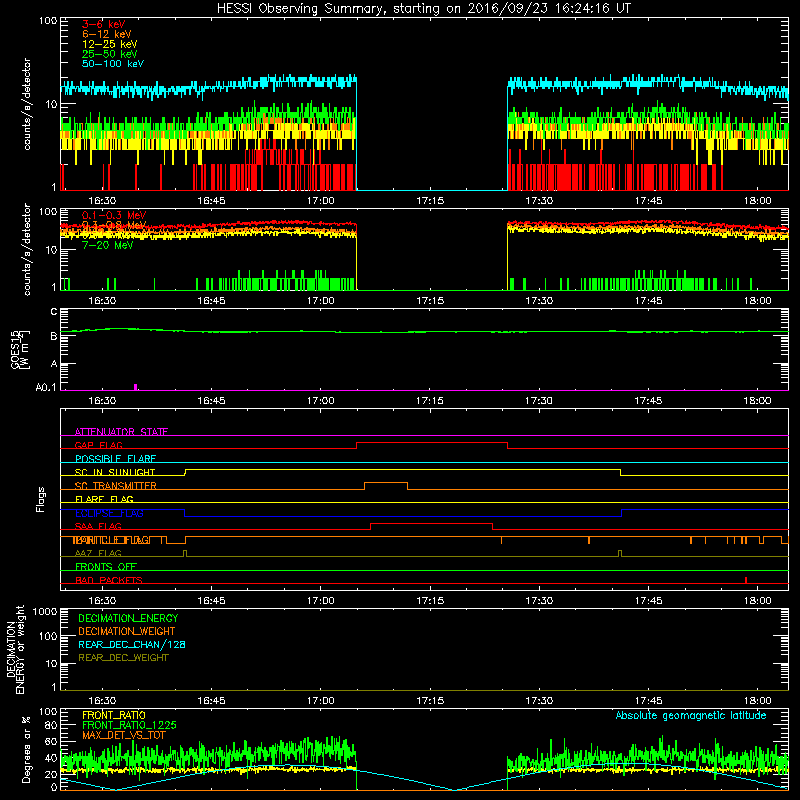The height and width of the screenshot is (800, 800).
Task: Select the DECIMATION_ENERGY legend label
Action: (x=128, y=618)
